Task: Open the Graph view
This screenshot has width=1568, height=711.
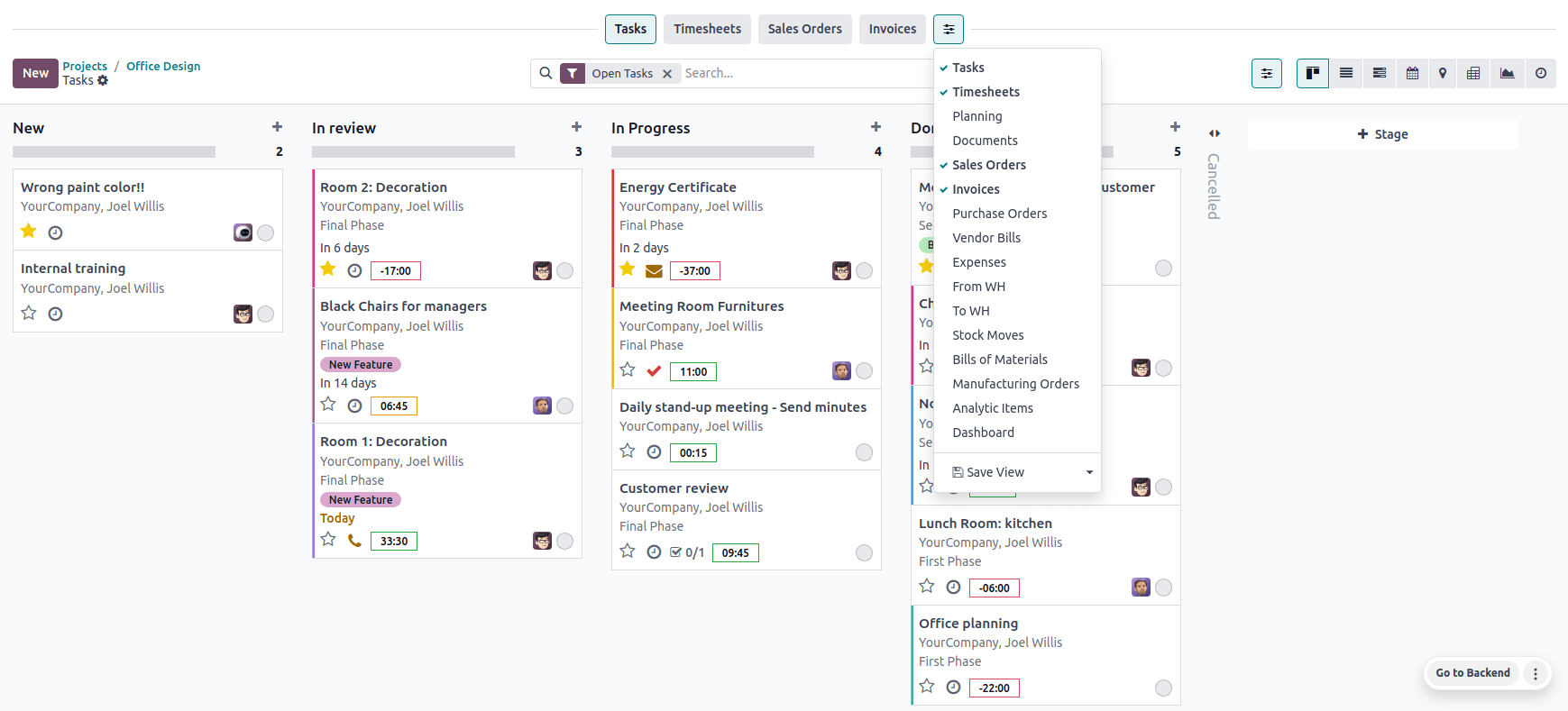Action: tap(1507, 73)
